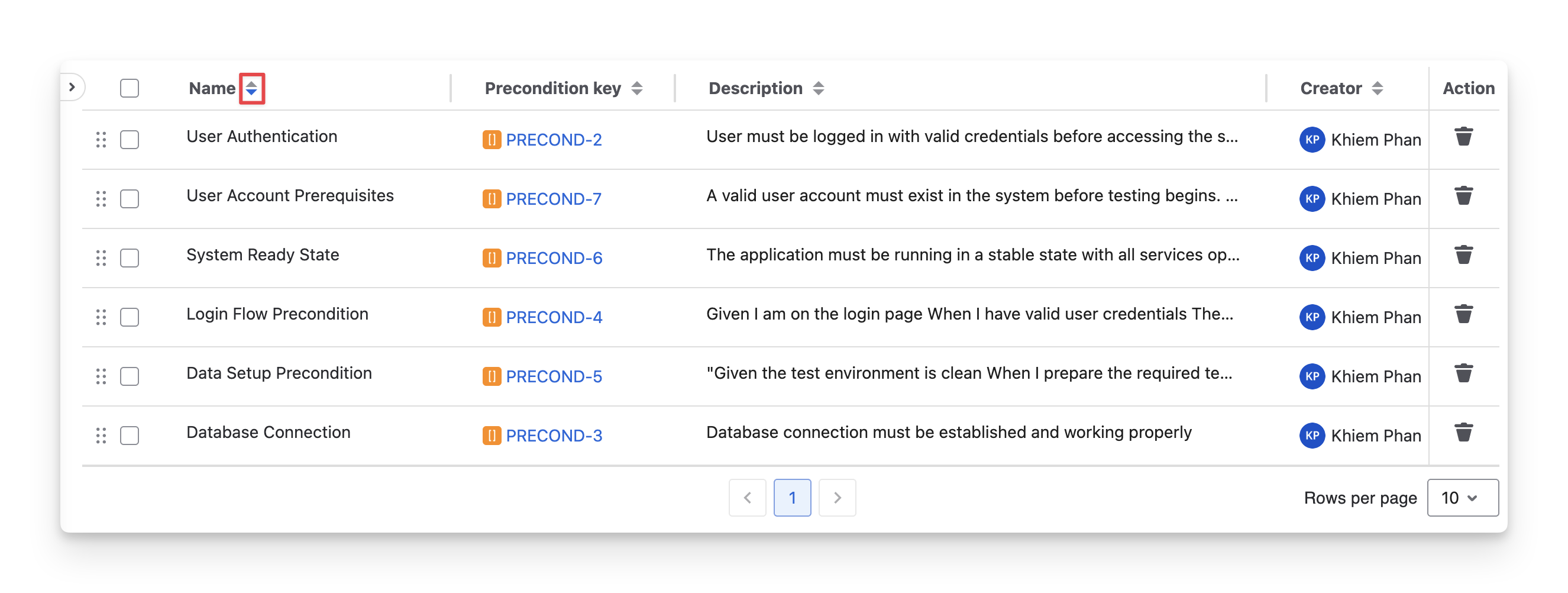Check the User Account Prerequisites row
The width and height of the screenshot is (1568, 593).
point(130,199)
